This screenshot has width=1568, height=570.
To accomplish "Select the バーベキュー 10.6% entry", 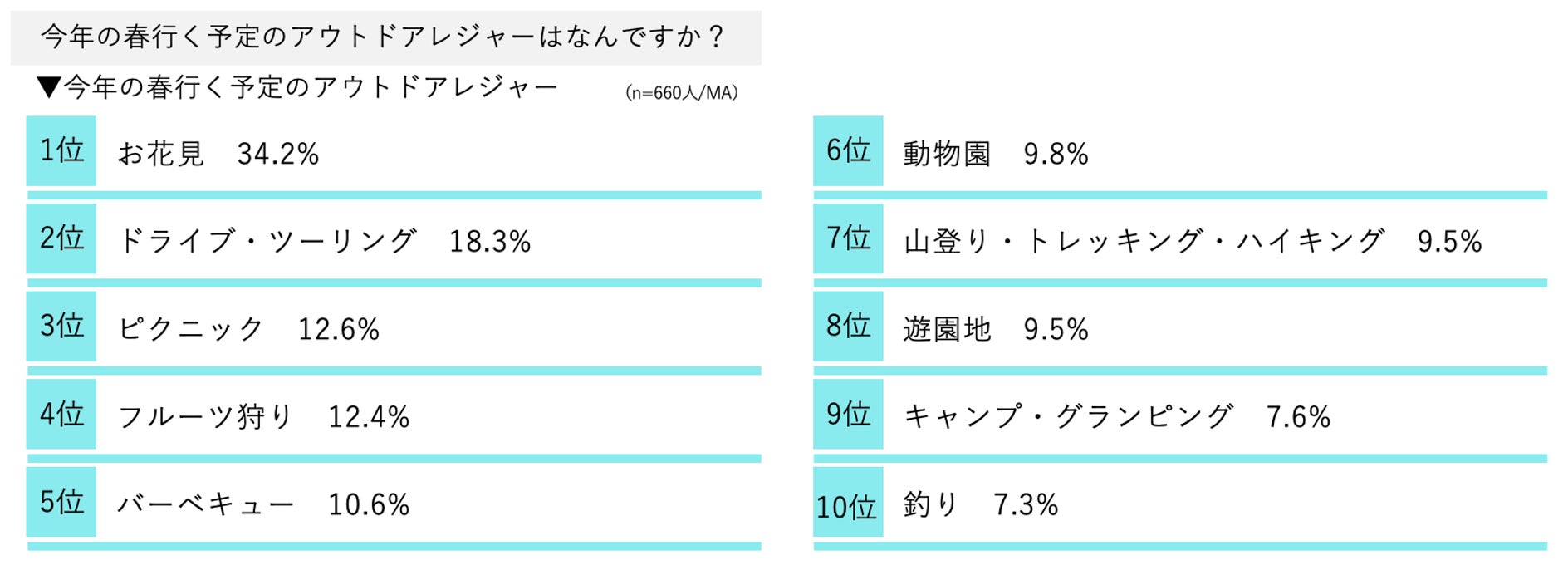I will [x=263, y=504].
